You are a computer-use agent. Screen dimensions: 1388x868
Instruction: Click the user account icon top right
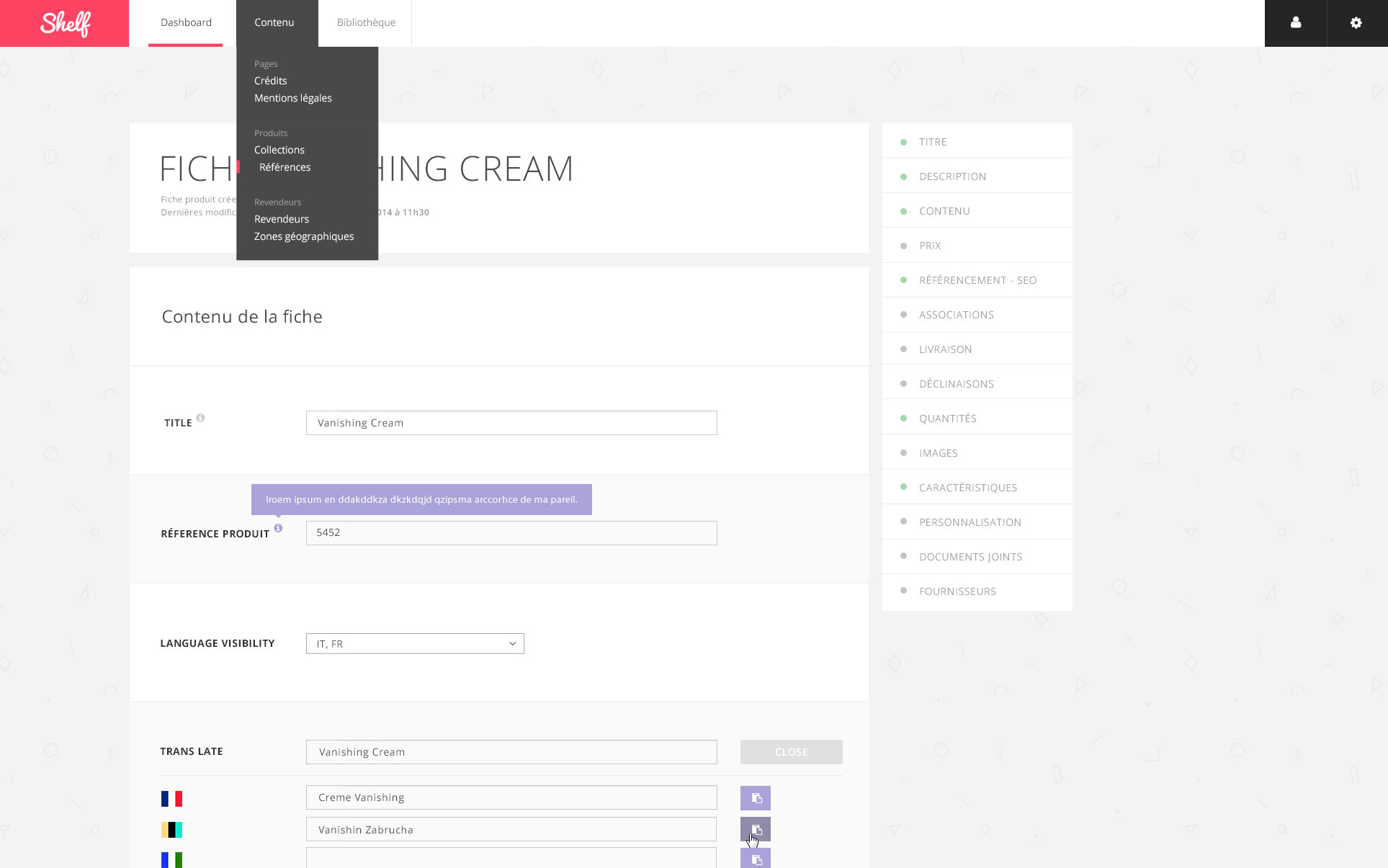(1296, 22)
